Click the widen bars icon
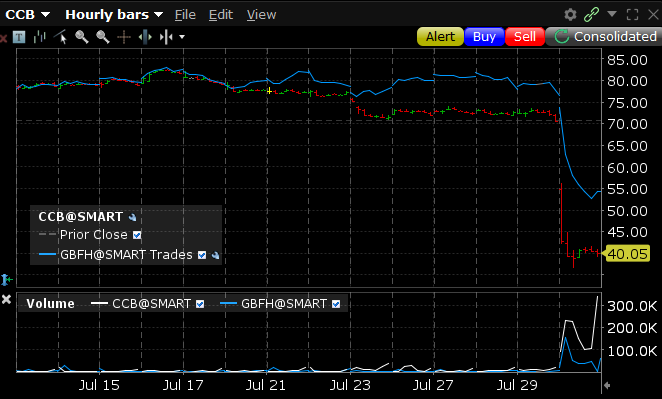The image size is (662, 399). (x=145, y=37)
